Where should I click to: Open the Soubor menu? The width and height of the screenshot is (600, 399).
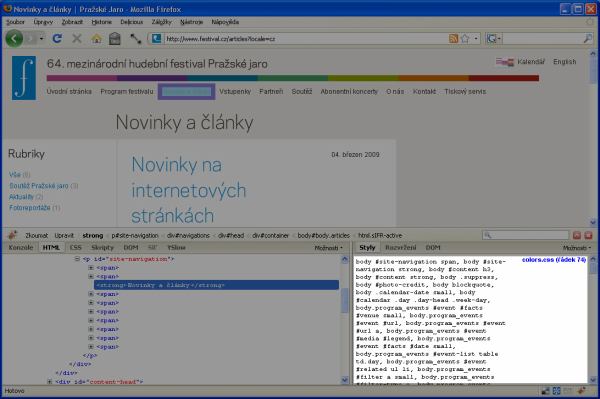15,22
